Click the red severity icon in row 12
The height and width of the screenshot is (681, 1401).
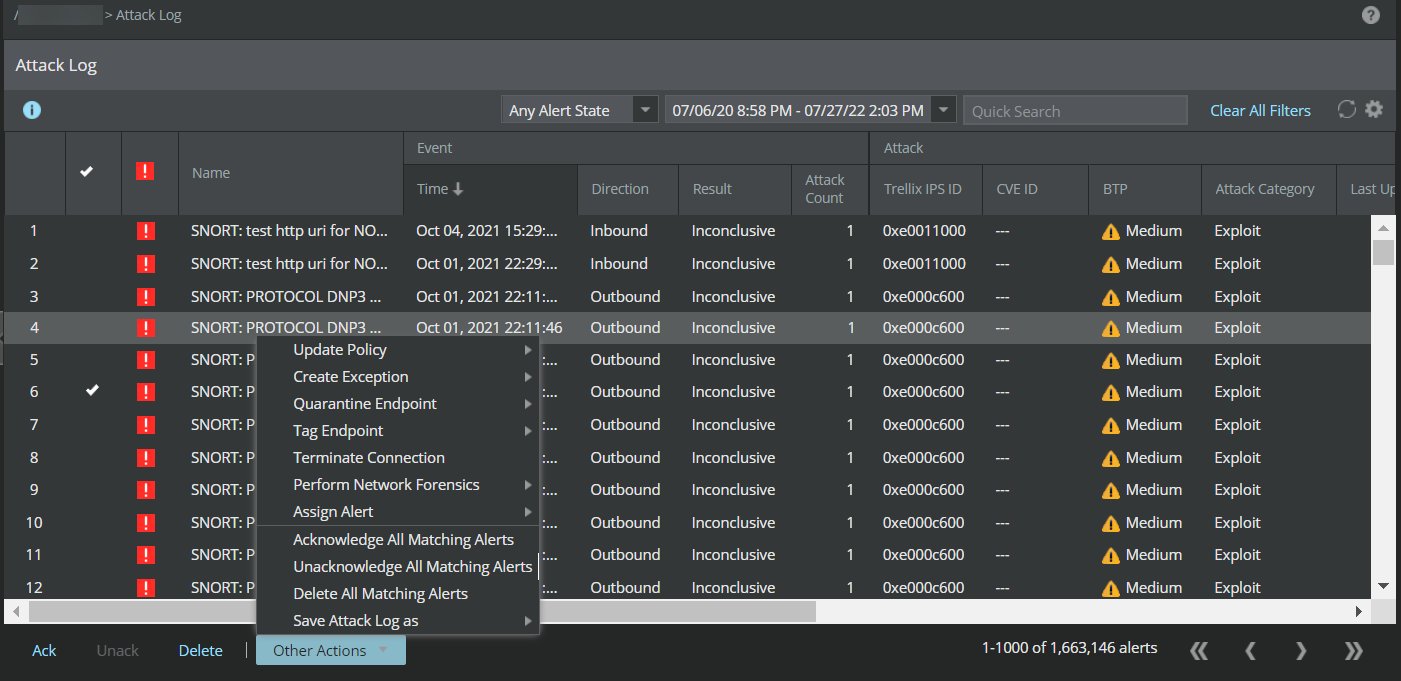[145, 588]
